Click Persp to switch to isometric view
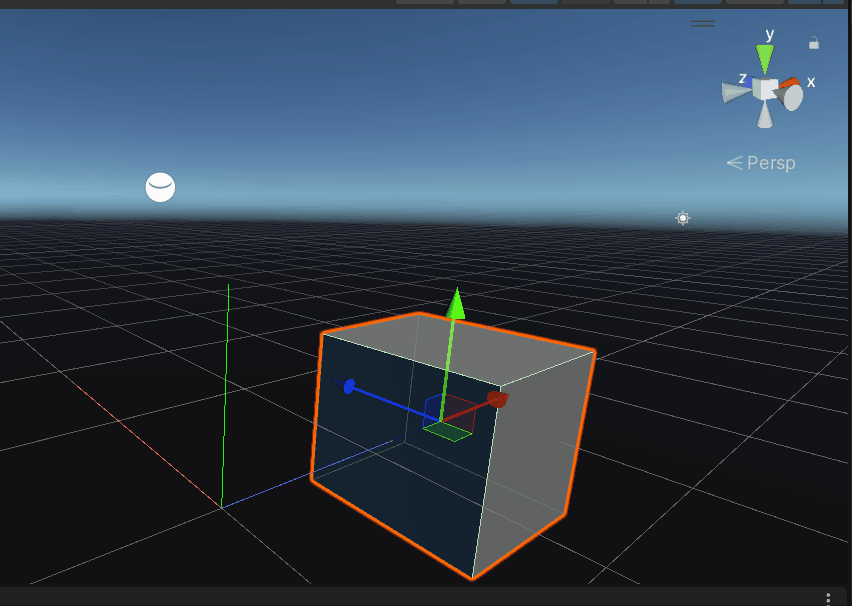The width and height of the screenshot is (852, 606). (x=769, y=162)
